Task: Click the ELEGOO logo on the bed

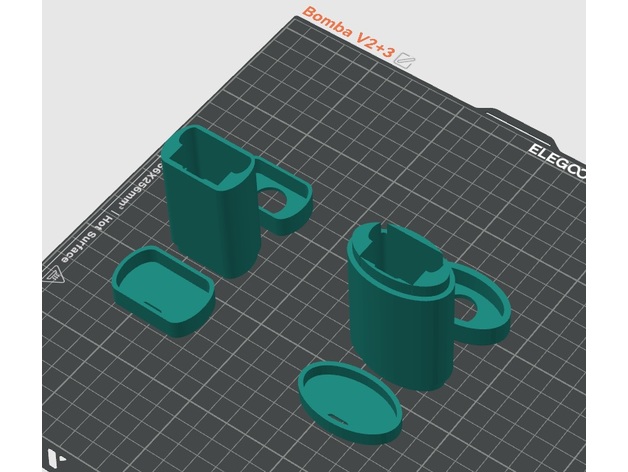Action: [557, 161]
